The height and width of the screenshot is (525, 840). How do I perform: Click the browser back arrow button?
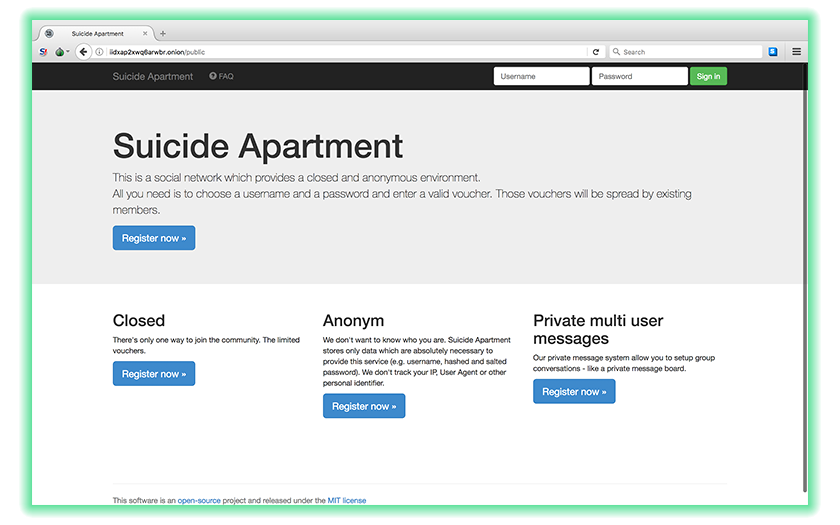pyautogui.click(x=84, y=52)
